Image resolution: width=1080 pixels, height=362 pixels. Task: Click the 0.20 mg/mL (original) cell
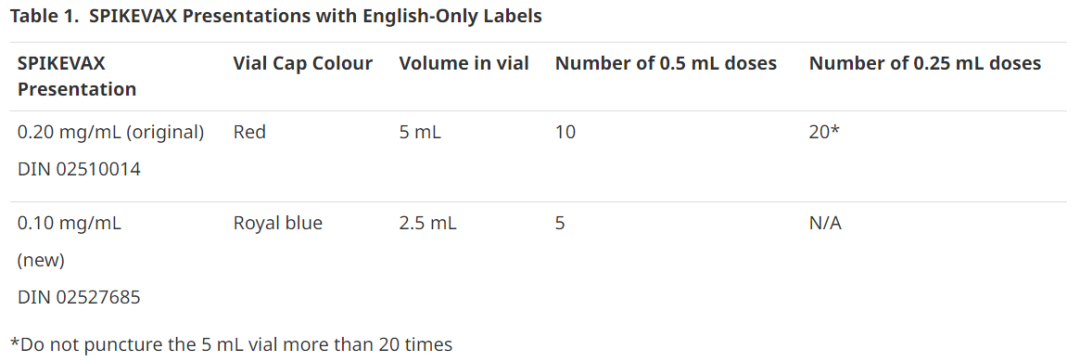(x=111, y=132)
